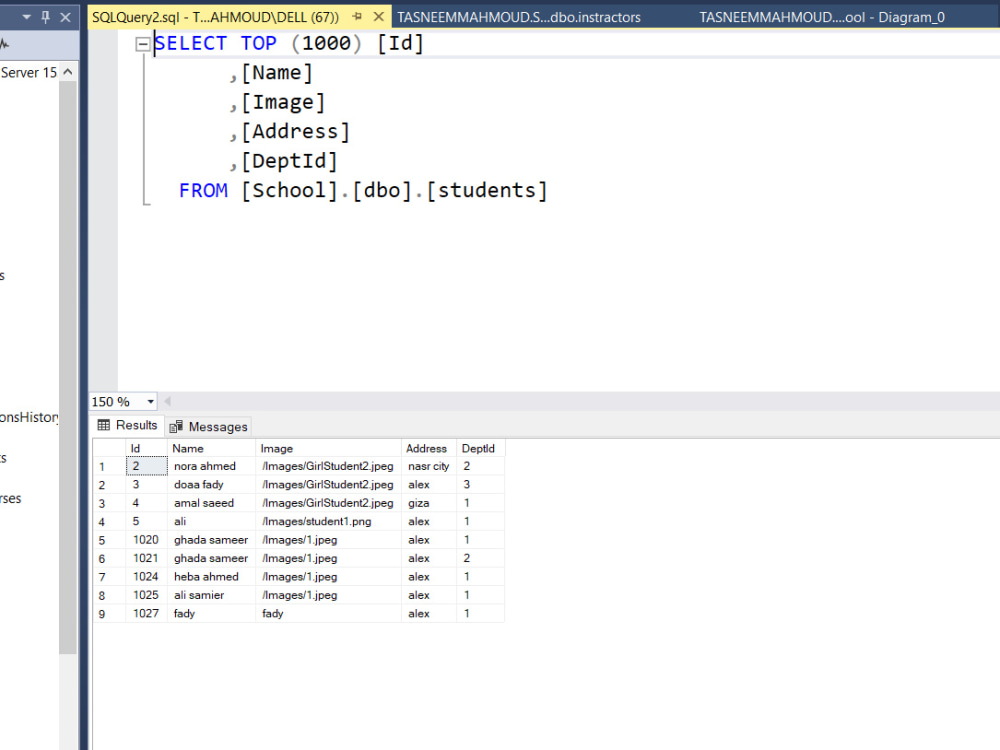
Task: Click the [School] database name in query
Action: pos(289,191)
